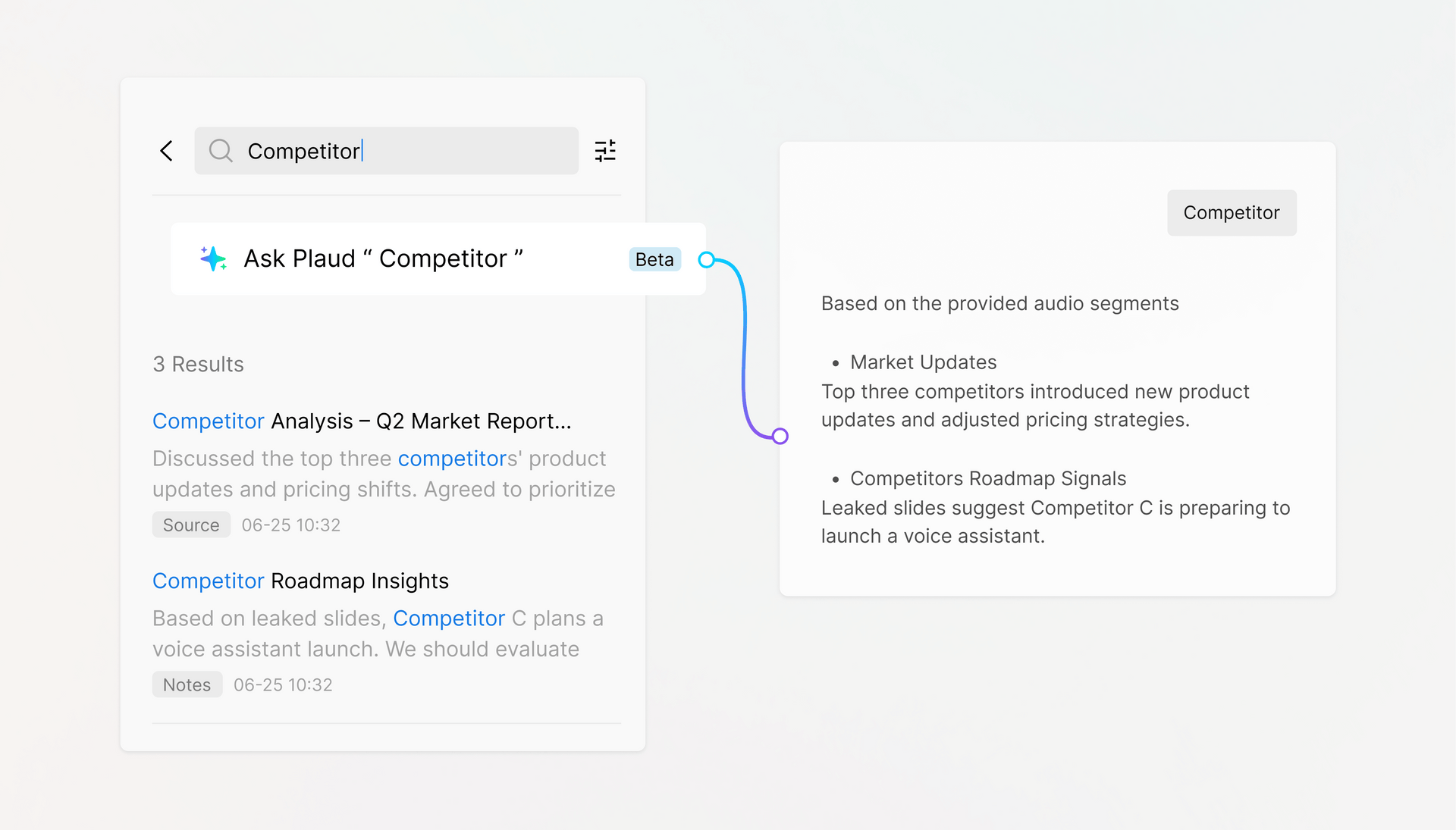The width and height of the screenshot is (1456, 830).
Task: Open Ask Plaud "Competitor" suggestion
Action: click(383, 258)
